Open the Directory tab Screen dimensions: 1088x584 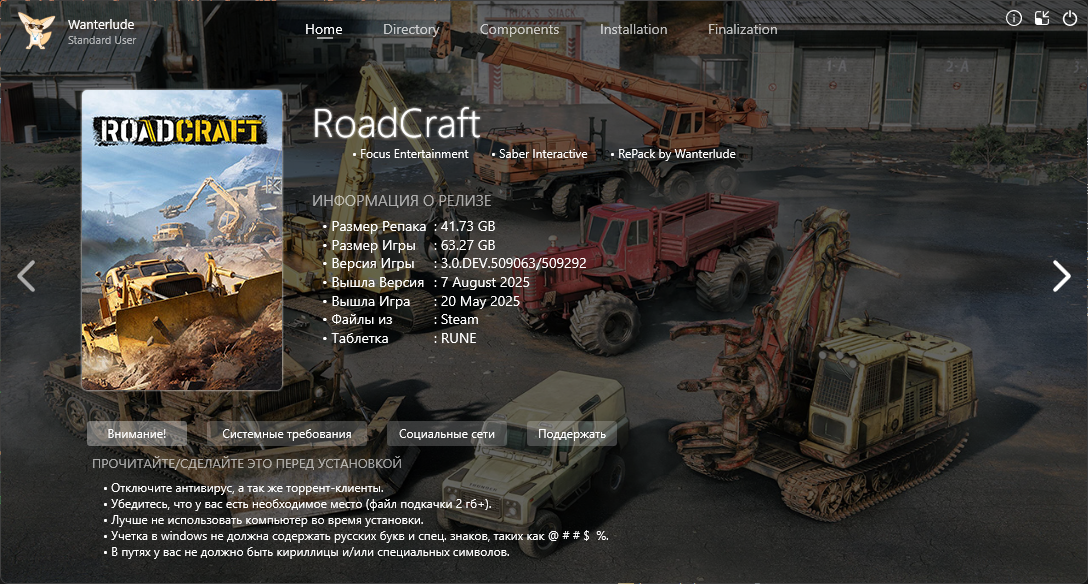(411, 29)
